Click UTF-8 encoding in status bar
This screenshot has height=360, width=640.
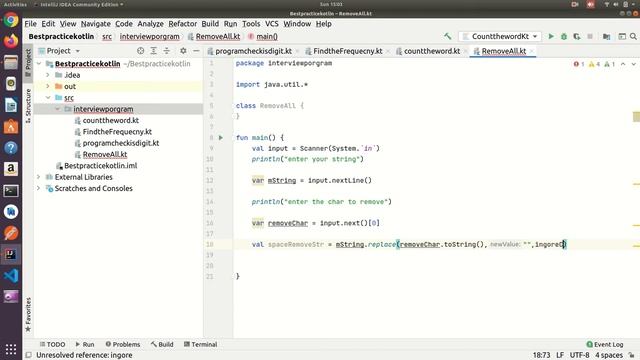point(579,355)
